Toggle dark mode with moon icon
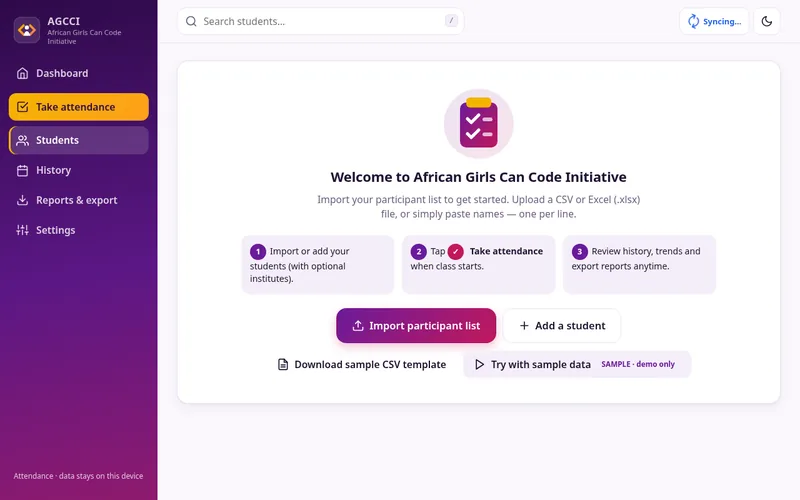800x500 pixels. (x=767, y=21)
